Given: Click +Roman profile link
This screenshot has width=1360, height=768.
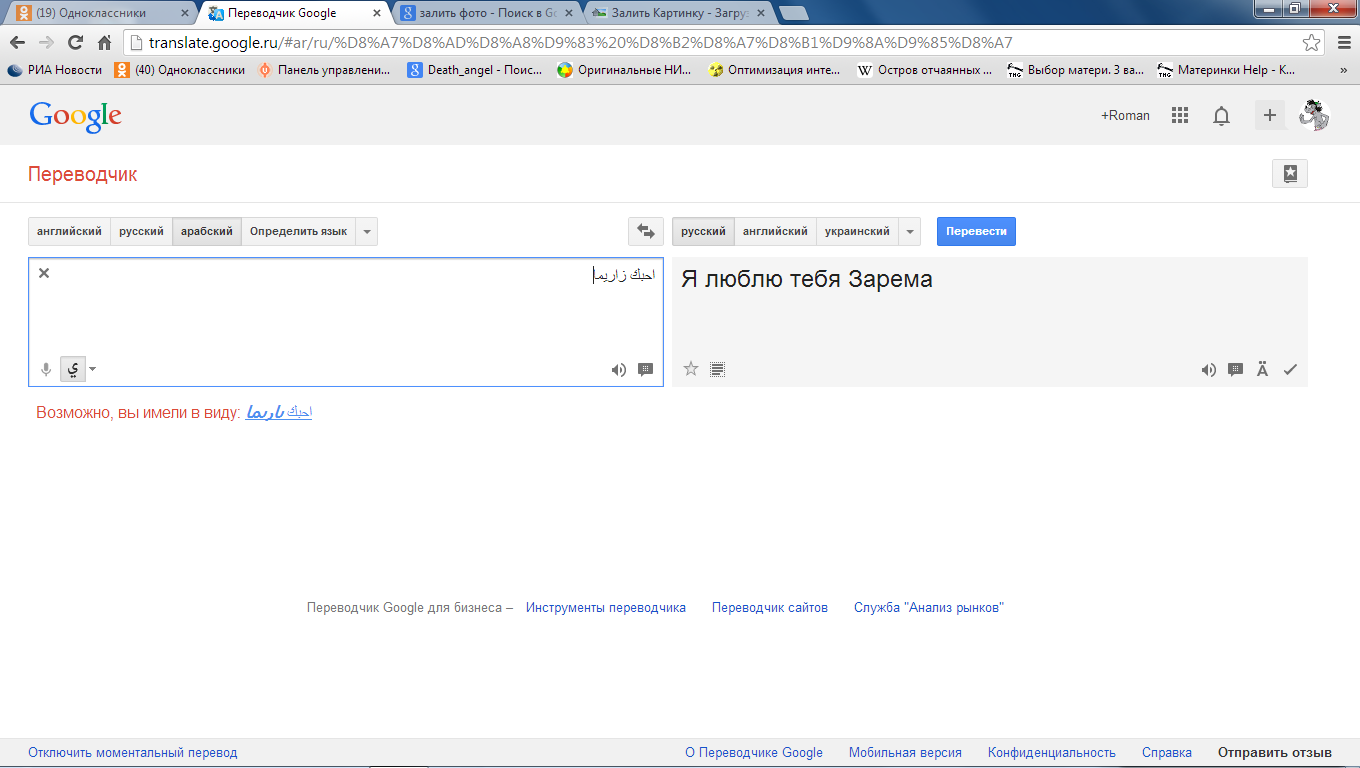Looking at the screenshot, I should (1125, 115).
